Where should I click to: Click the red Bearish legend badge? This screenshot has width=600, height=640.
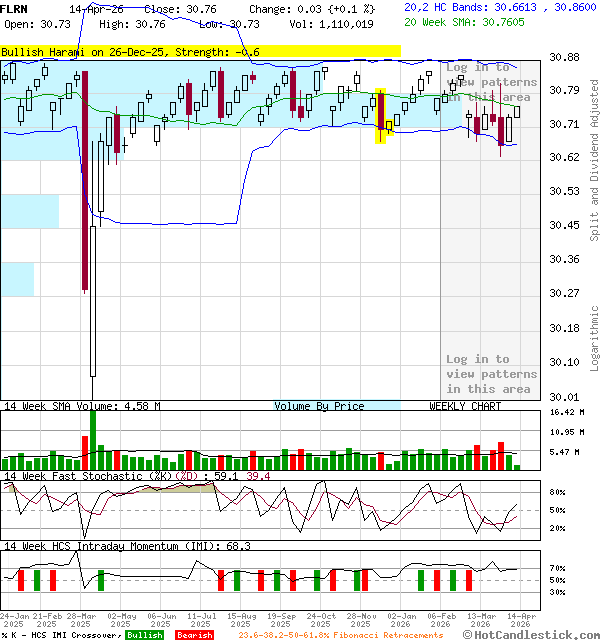click(x=194, y=635)
